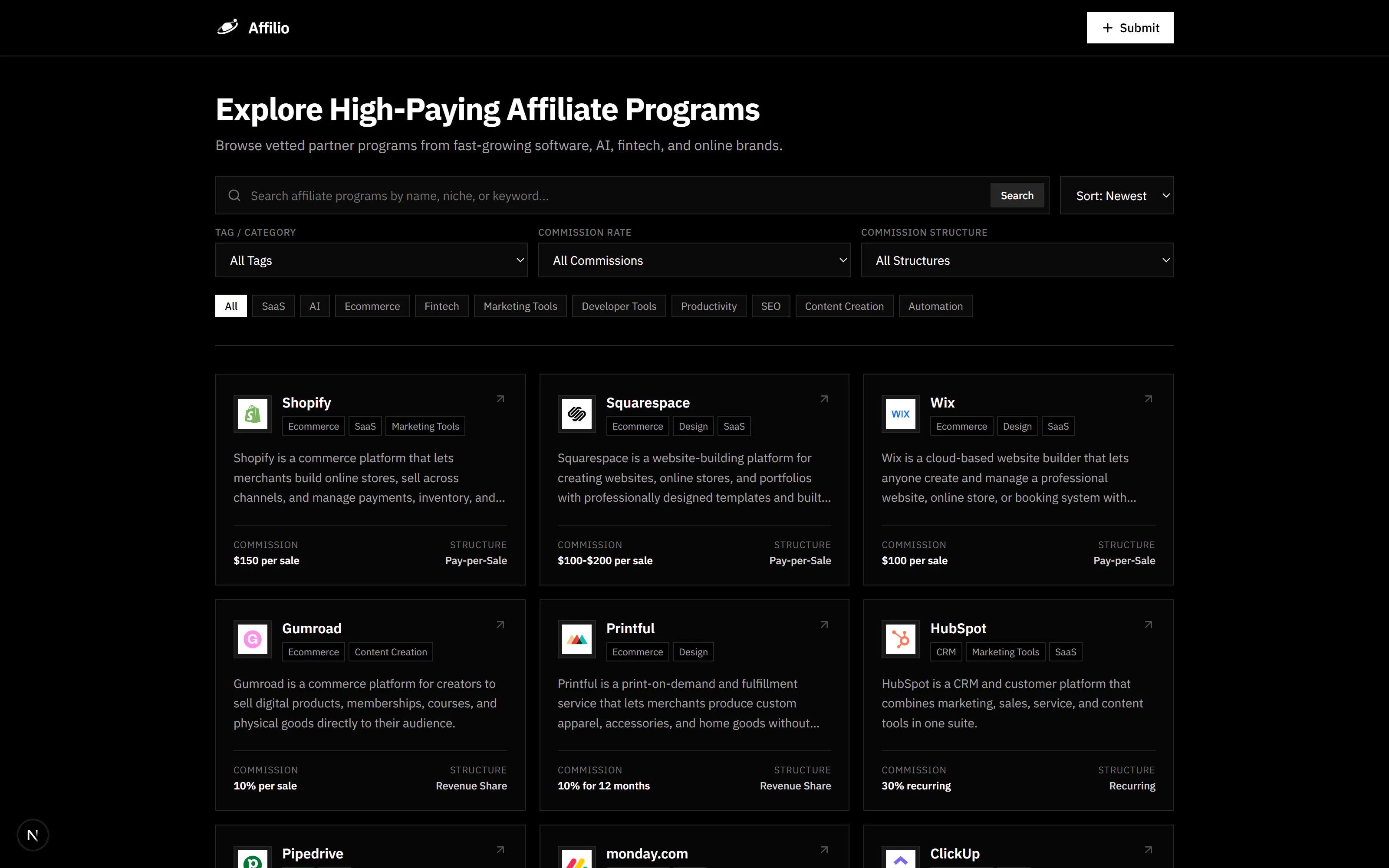Click the Search button
Screen dimensions: 1389x868
[x=1017, y=196]
